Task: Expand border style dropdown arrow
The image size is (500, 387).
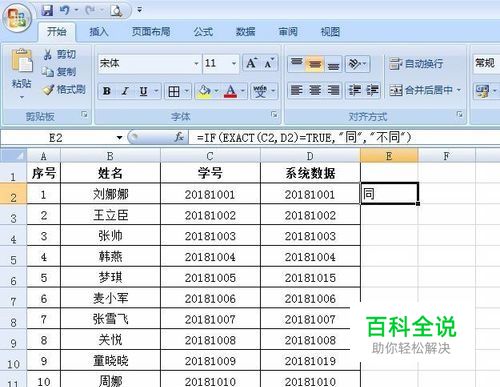Action: pyautogui.click(x=186, y=91)
